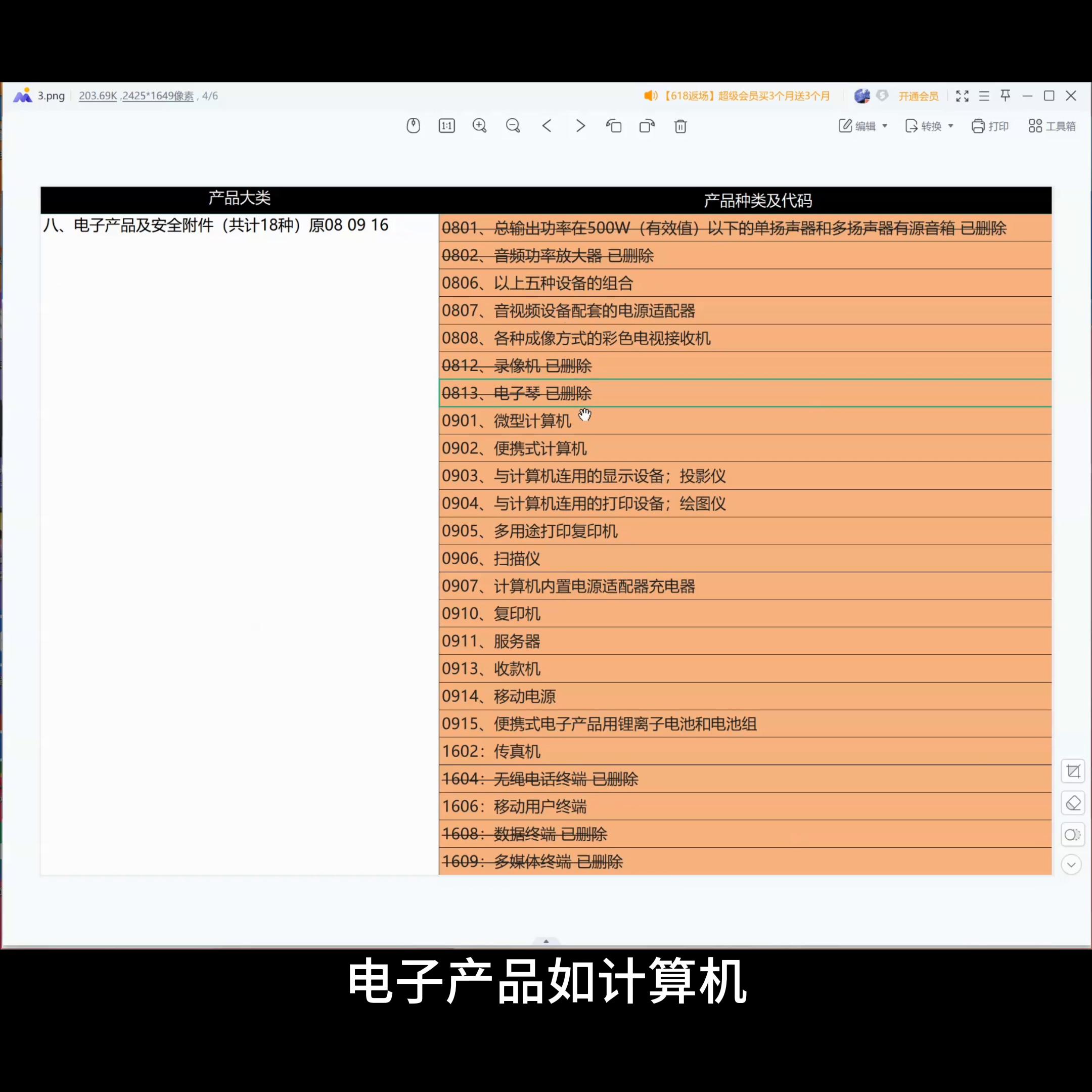View the image at 1:1 actual size
The height and width of the screenshot is (1092, 1092).
coord(446,125)
